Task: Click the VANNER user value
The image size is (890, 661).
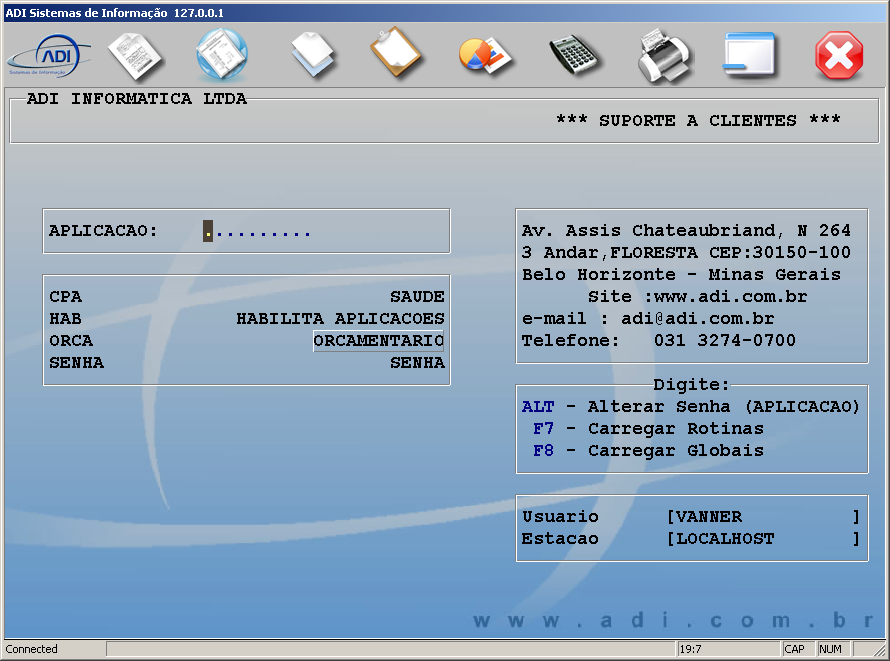Action: pyautogui.click(x=709, y=517)
